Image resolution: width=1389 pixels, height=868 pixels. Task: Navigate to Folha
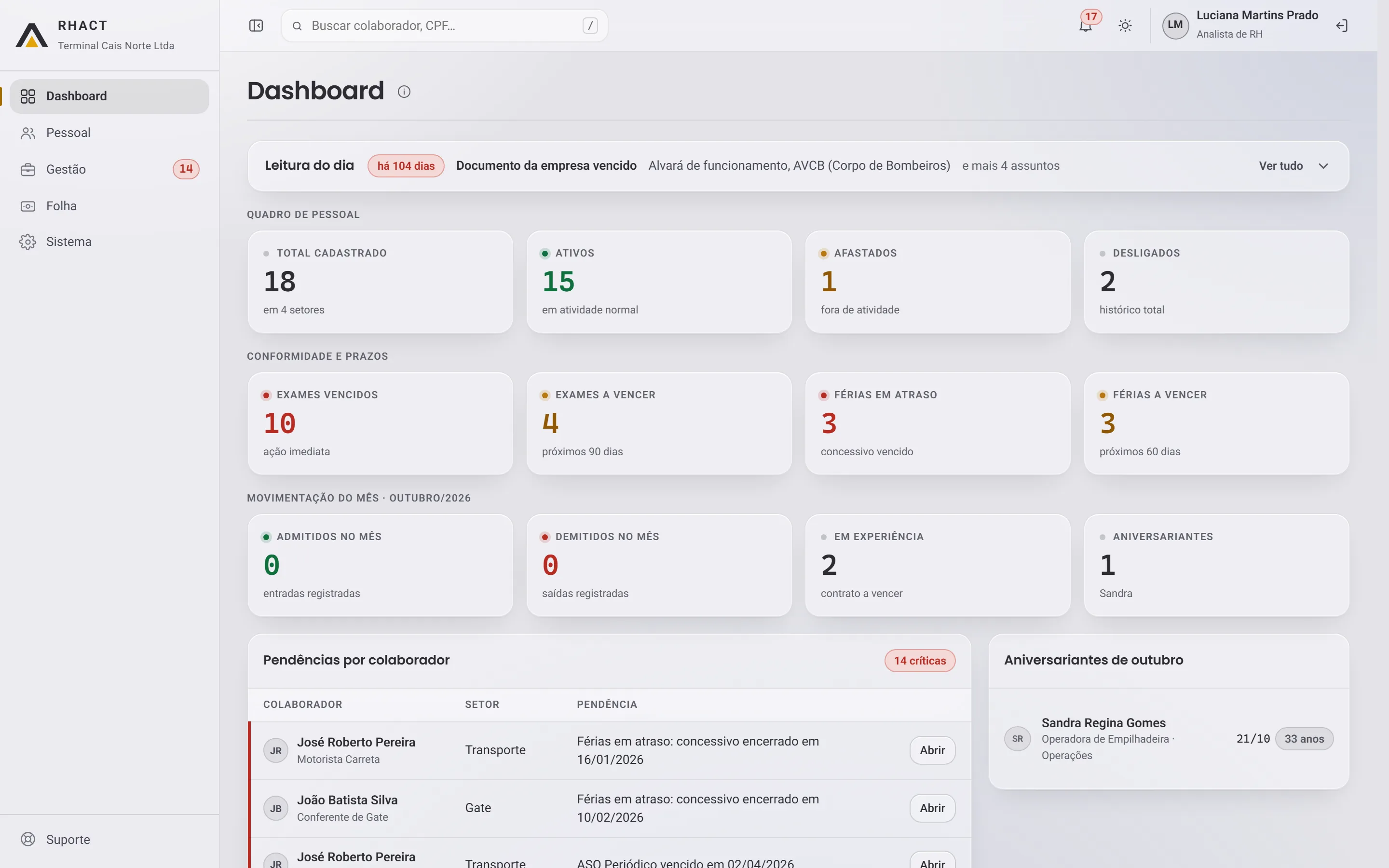point(109,206)
